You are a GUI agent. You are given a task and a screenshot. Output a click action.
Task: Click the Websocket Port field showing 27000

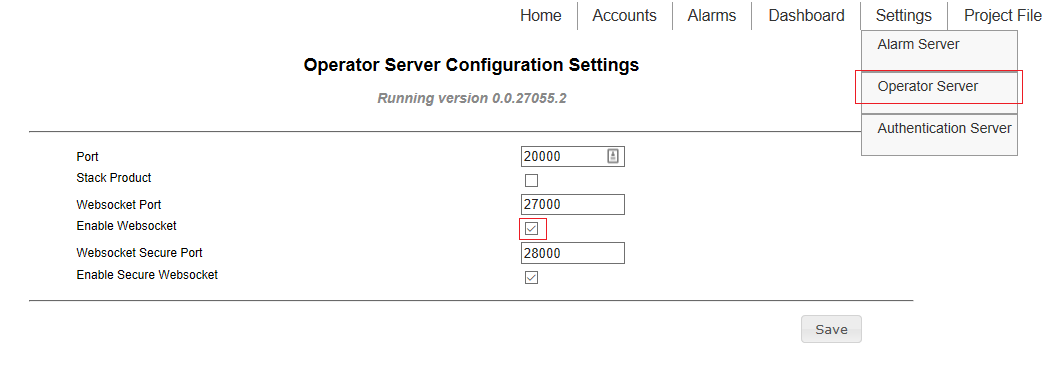coord(572,204)
